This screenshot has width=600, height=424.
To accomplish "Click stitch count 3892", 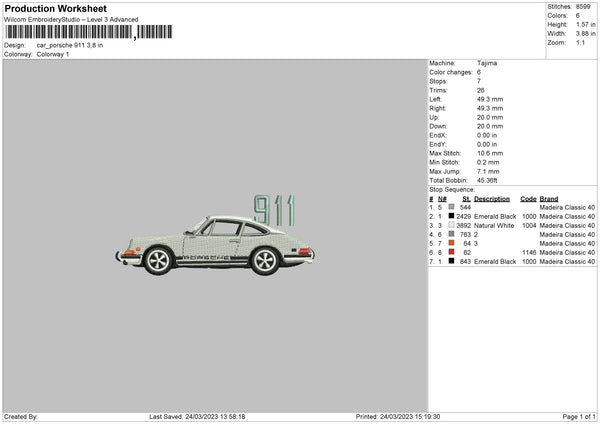I will 463,225.
